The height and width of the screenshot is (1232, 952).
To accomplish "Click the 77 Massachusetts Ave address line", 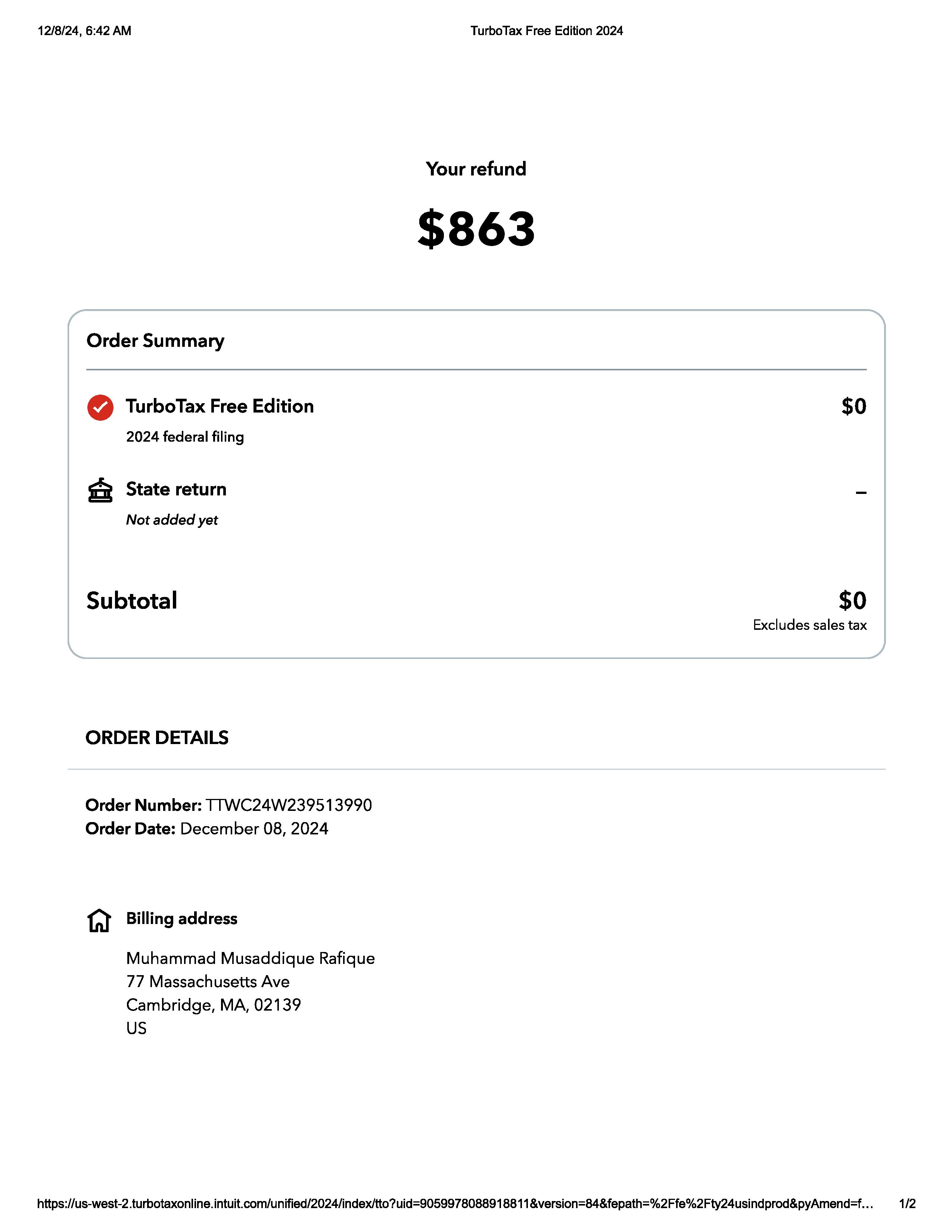I will [x=208, y=981].
